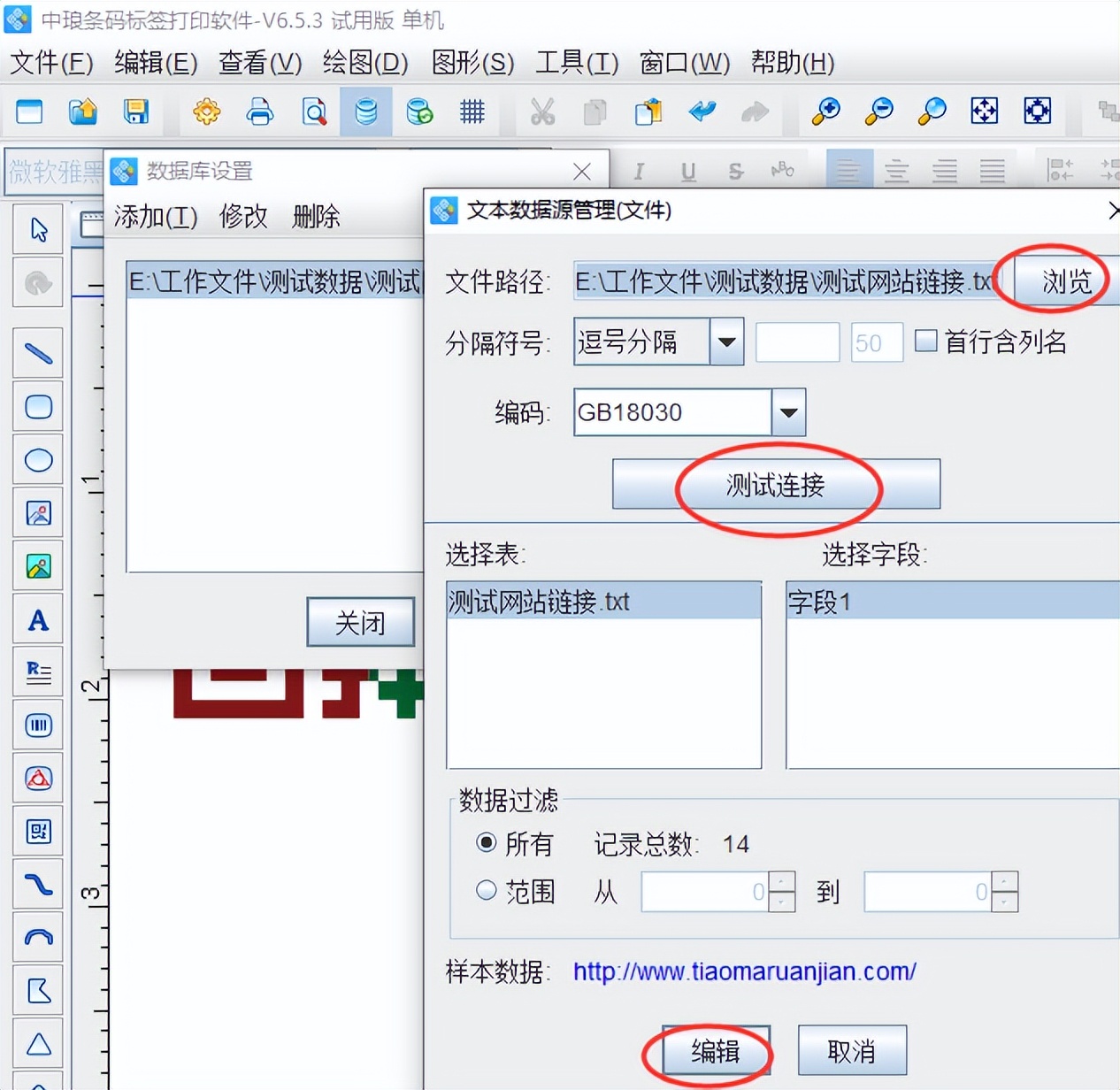Expand the 编码 encoding dropdown
This screenshot has height=1090, width=1120.
click(786, 412)
